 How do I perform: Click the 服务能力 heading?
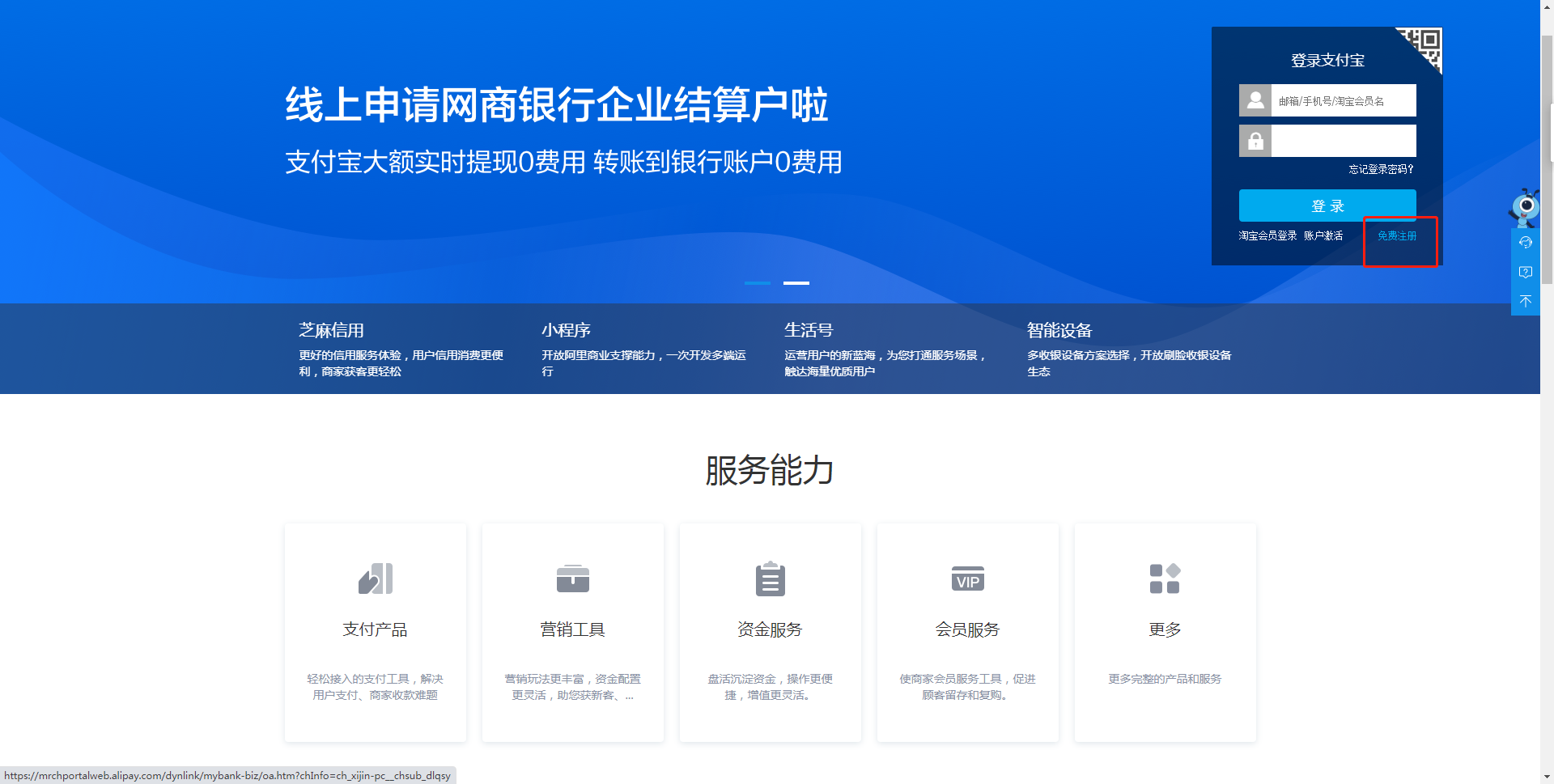(x=770, y=470)
